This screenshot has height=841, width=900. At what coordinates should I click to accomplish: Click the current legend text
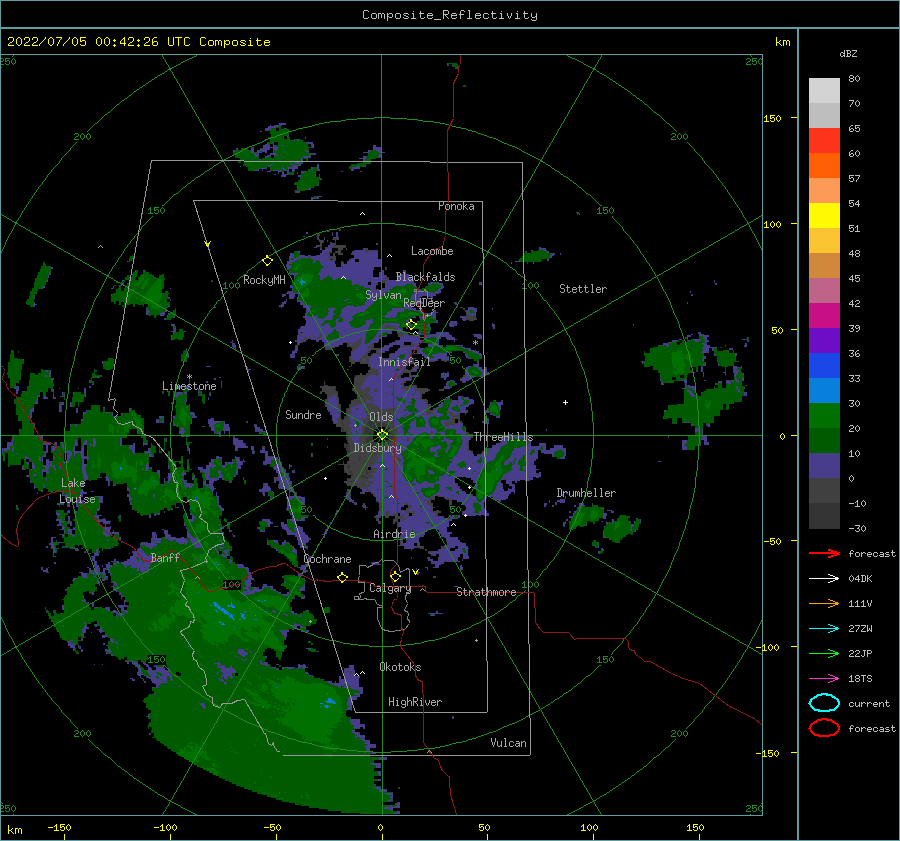(x=869, y=703)
